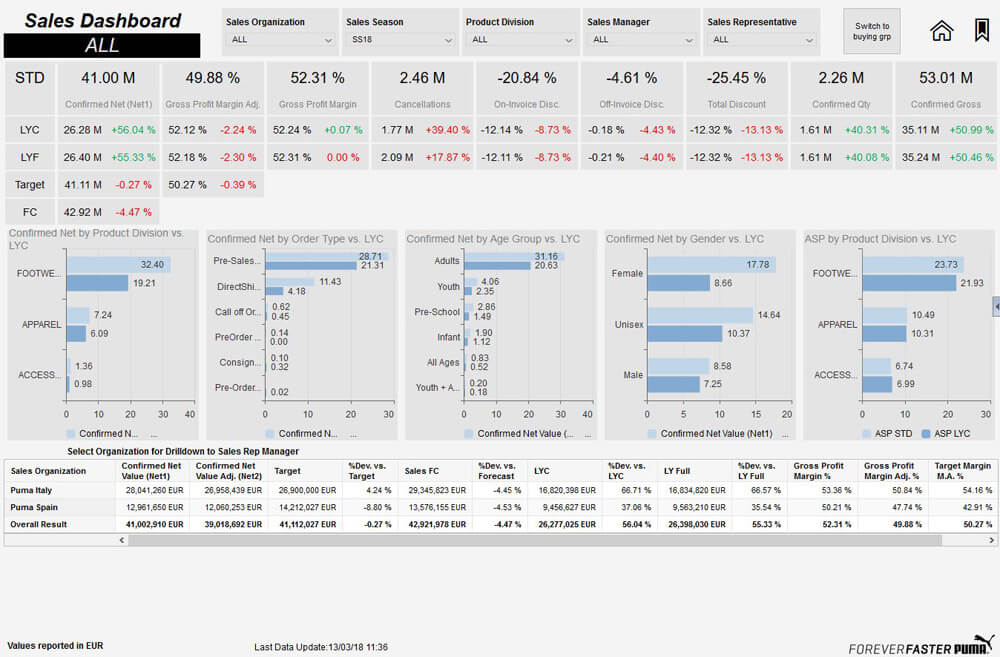The height and width of the screenshot is (657, 1000).
Task: Click 14,212,027 EUR target for Puma Spain
Action: 307,507
